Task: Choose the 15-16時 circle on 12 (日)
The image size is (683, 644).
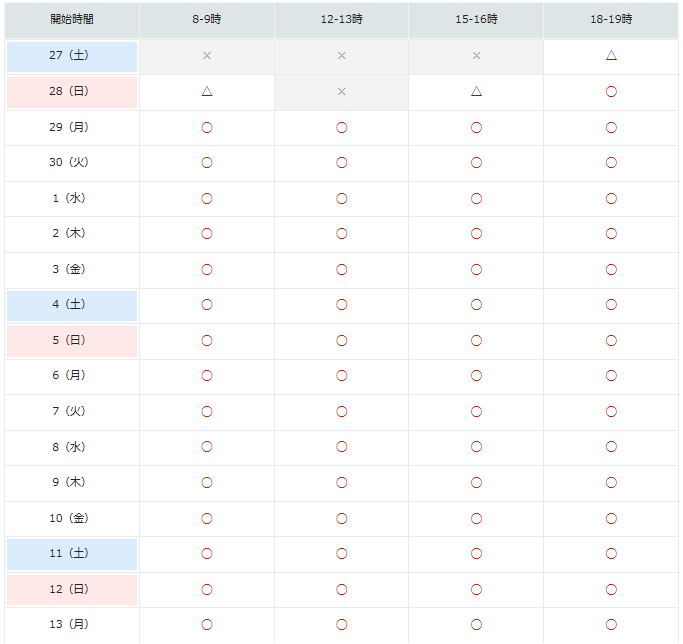Action: click(477, 590)
